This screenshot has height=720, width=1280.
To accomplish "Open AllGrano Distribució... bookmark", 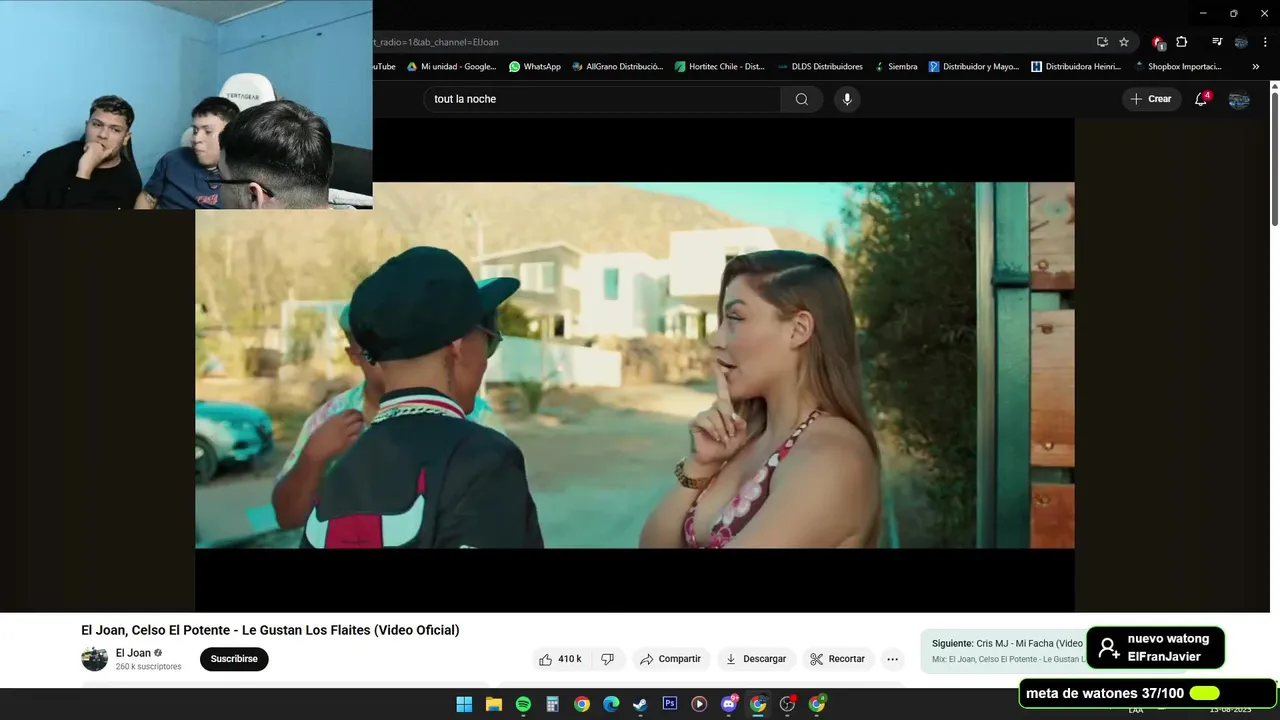I will tap(617, 67).
